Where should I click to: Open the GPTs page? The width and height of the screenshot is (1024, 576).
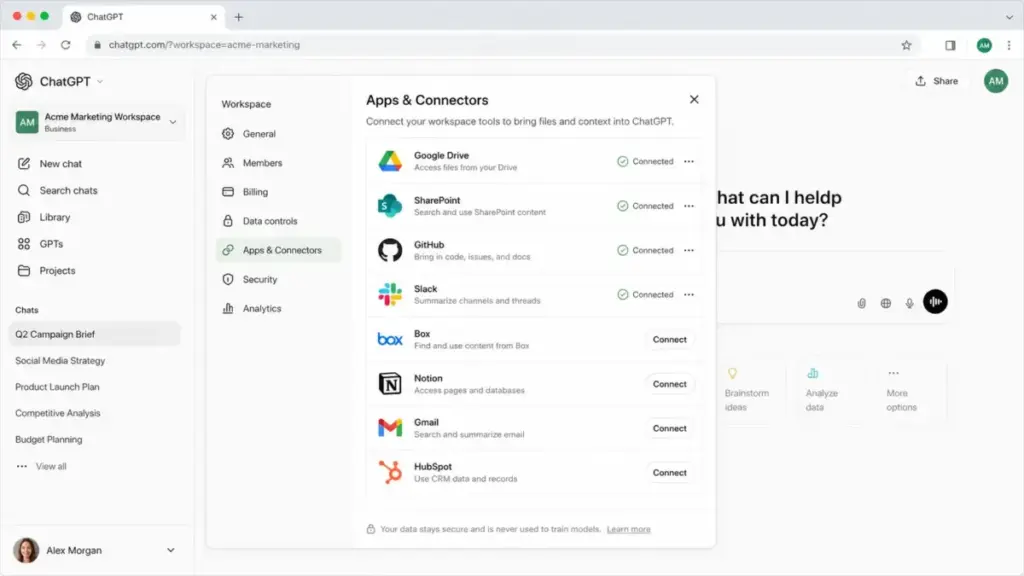point(40,244)
